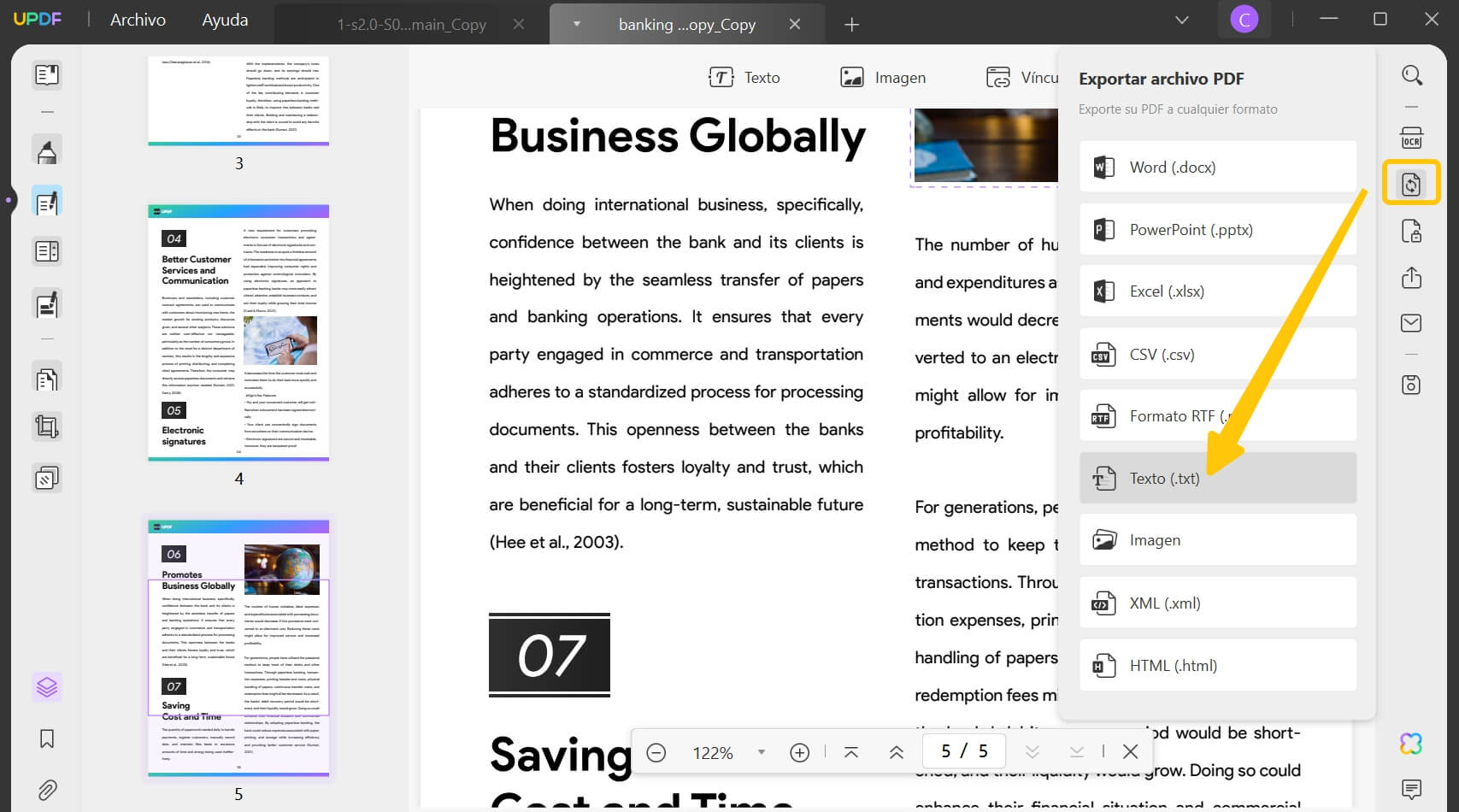This screenshot has width=1459, height=812.
Task: Open the Archivo menu
Action: [x=137, y=19]
